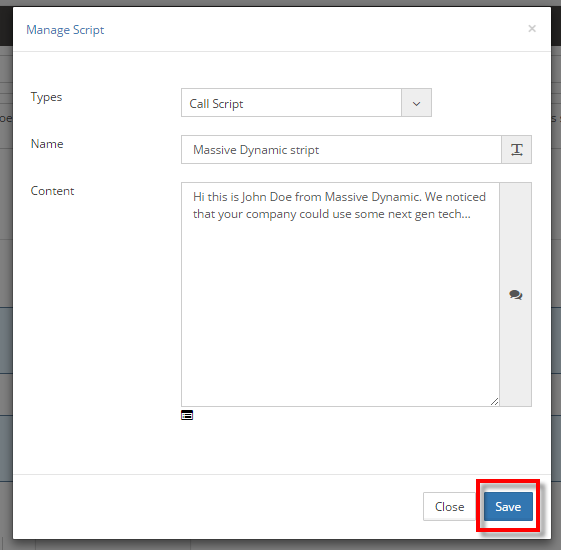Place cursor in empty Content textarea space
Screen dimensions: 561x550
tap(340, 308)
